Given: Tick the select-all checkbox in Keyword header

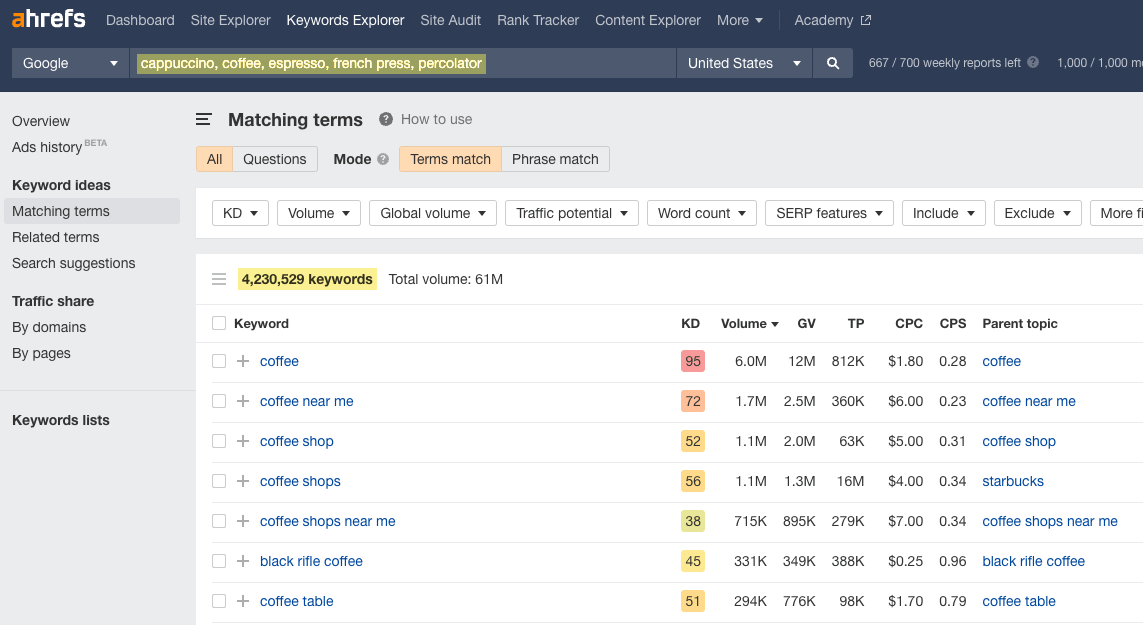Looking at the screenshot, I should pyautogui.click(x=219, y=323).
